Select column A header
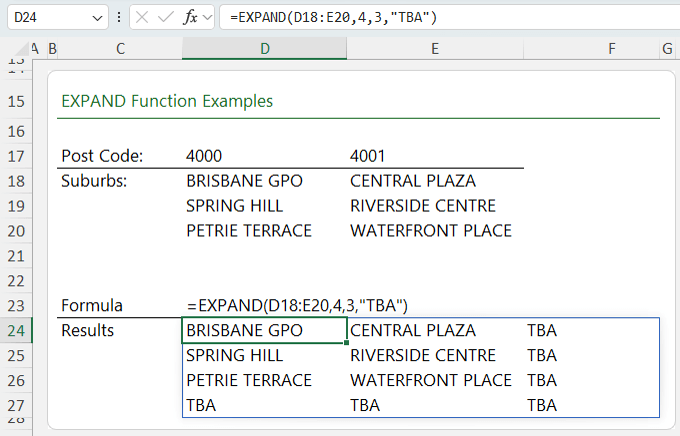Viewport: 680px width, 436px height. 36,49
